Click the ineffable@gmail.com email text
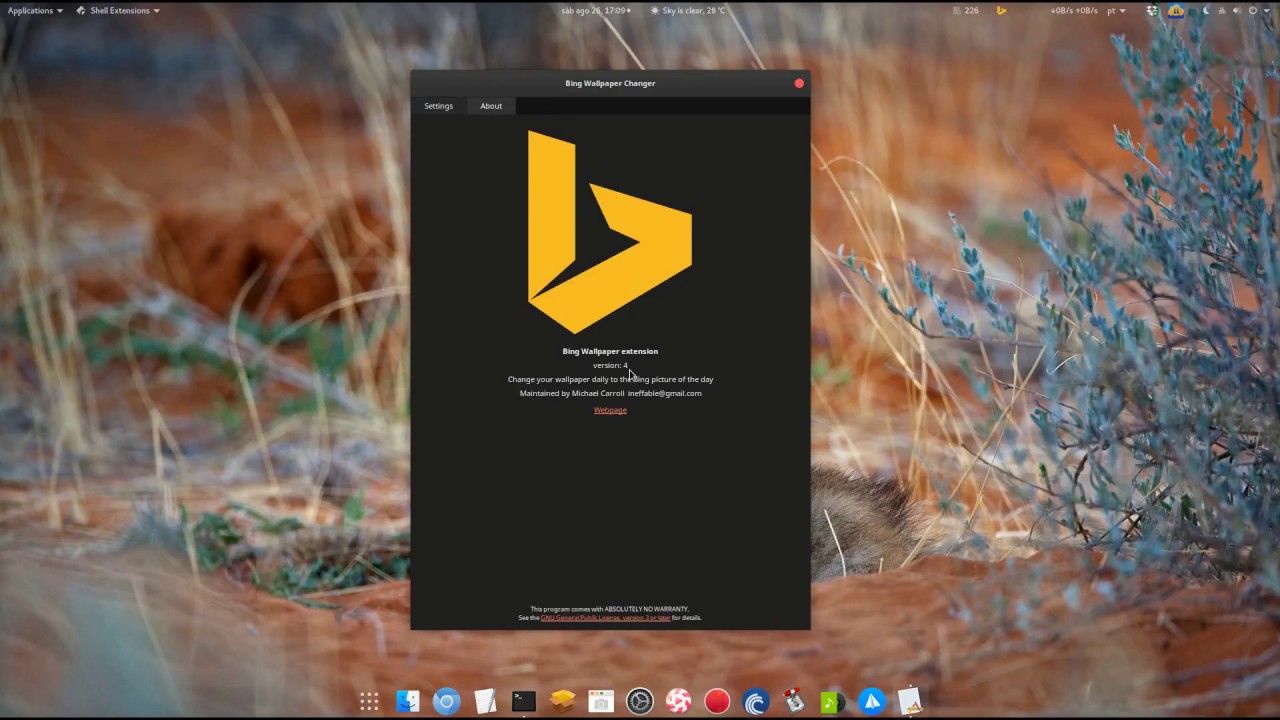Image resolution: width=1280 pixels, height=720 pixels. 664,393
